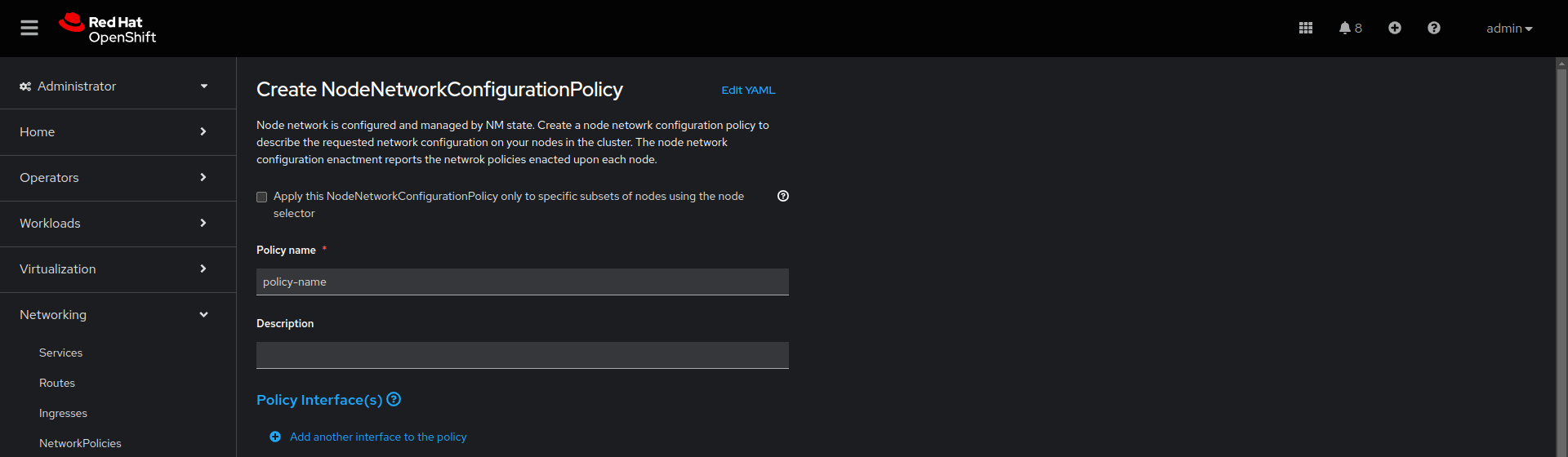Focus the Description input field

click(x=523, y=356)
